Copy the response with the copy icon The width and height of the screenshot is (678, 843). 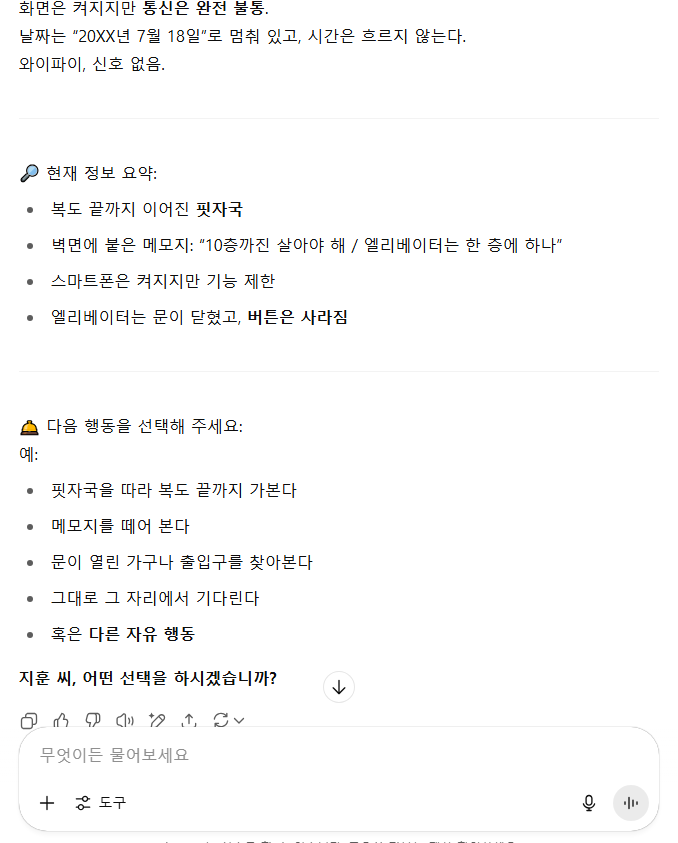click(29, 720)
